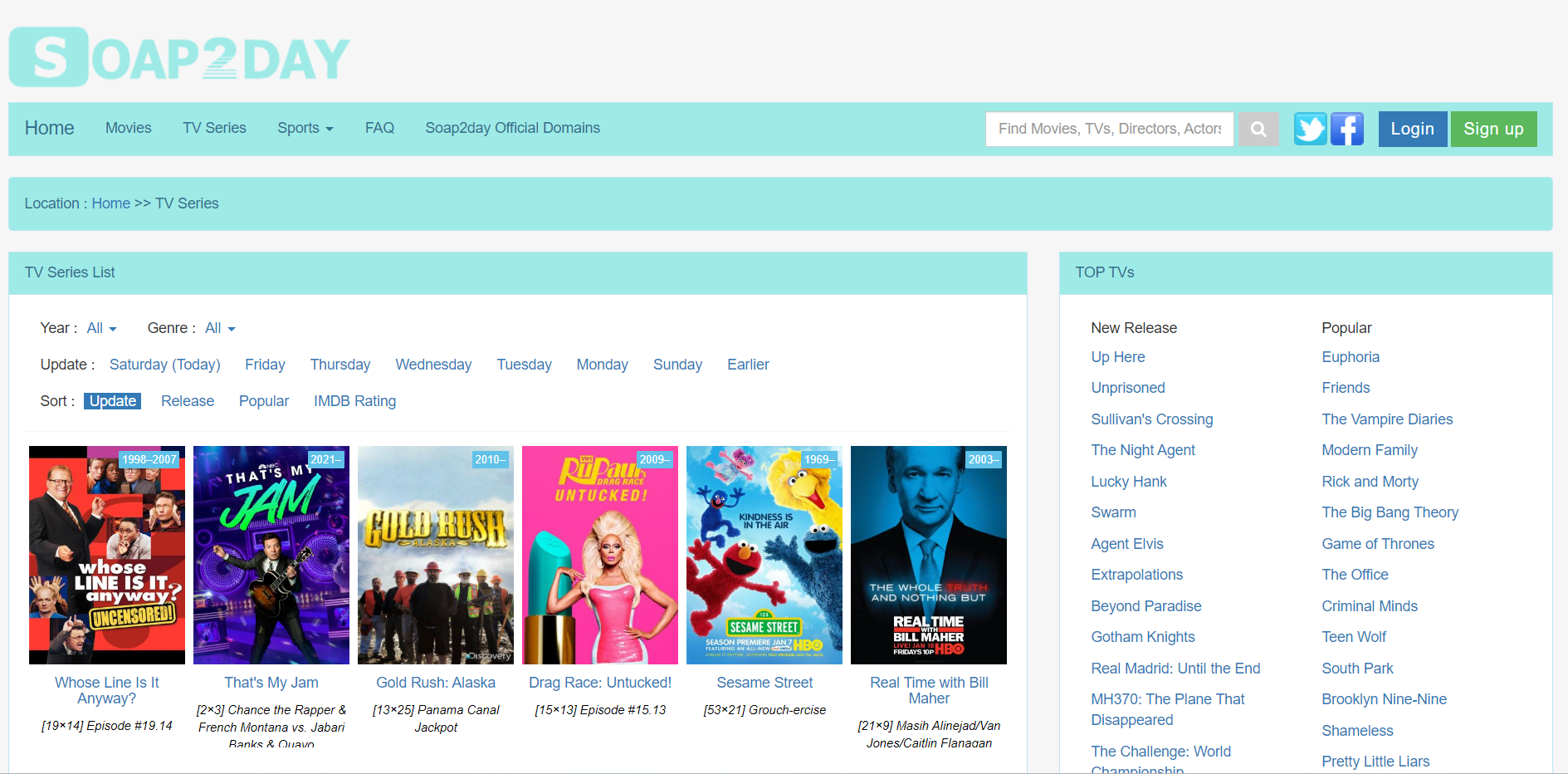Open Euphoria in Popular list
The width and height of the screenshot is (1568, 774).
click(x=1351, y=357)
